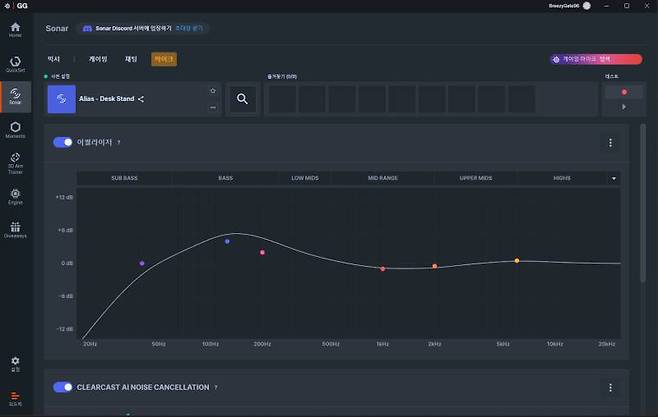
Task: Switch to the Chat tab
Action: [131, 59]
